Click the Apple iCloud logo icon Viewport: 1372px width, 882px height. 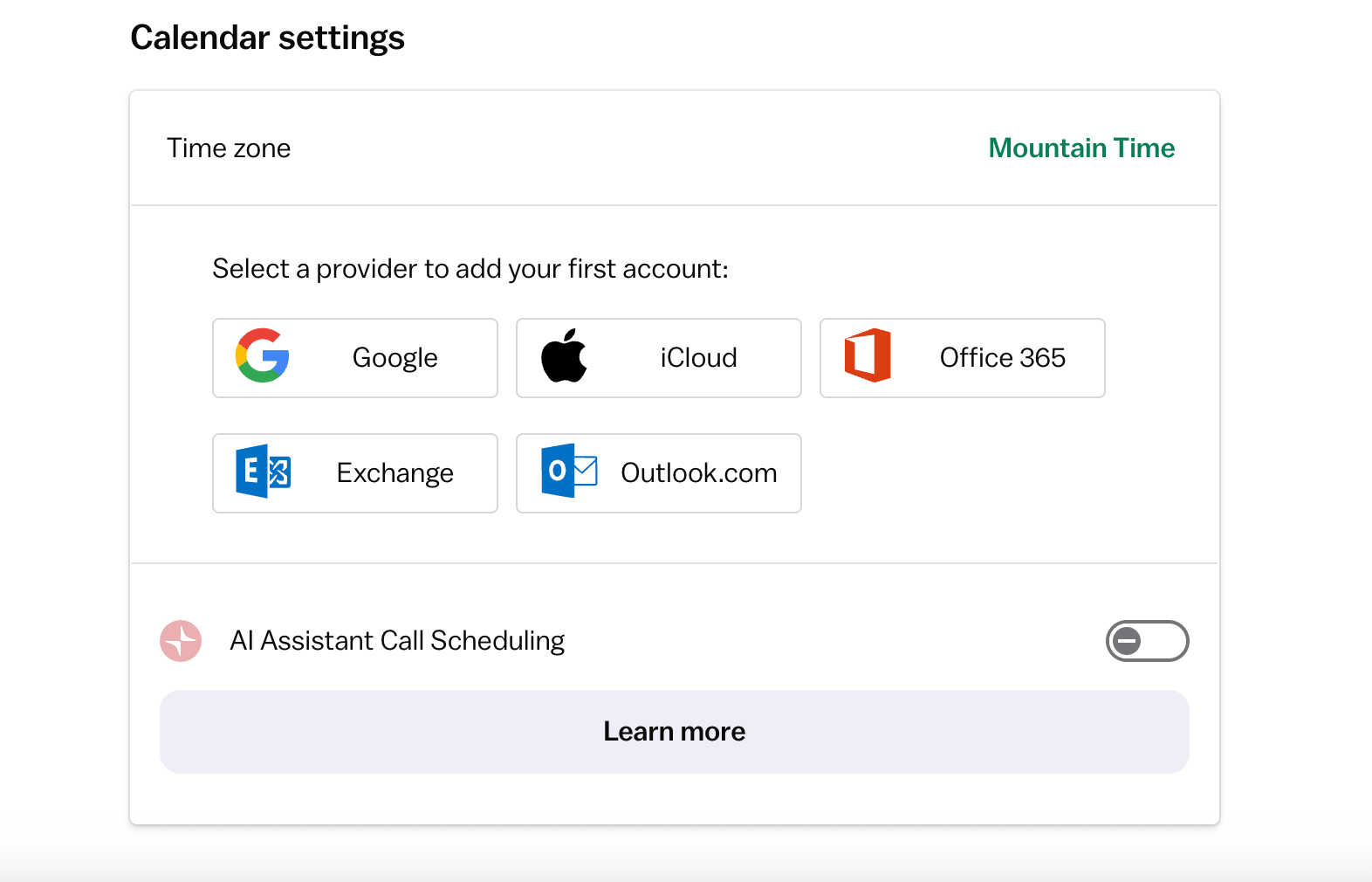[x=564, y=355]
